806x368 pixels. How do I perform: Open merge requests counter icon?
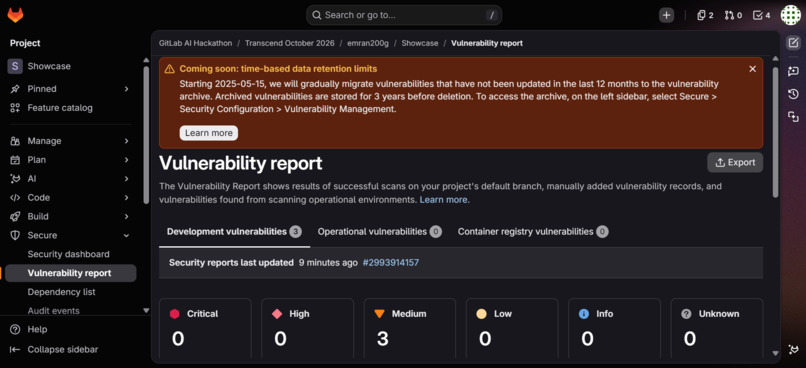click(733, 15)
